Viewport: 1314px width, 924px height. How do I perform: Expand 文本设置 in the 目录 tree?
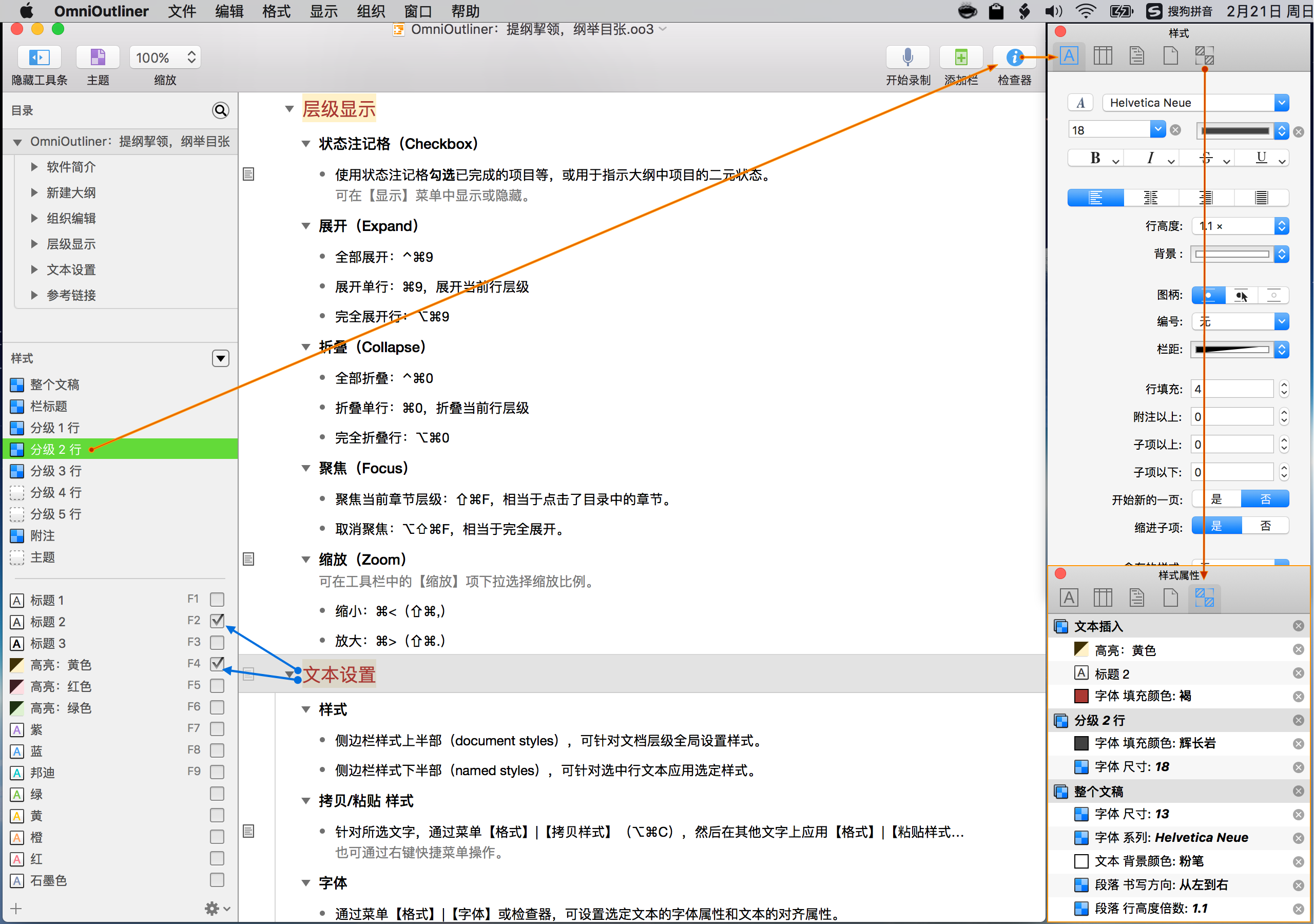pos(34,269)
